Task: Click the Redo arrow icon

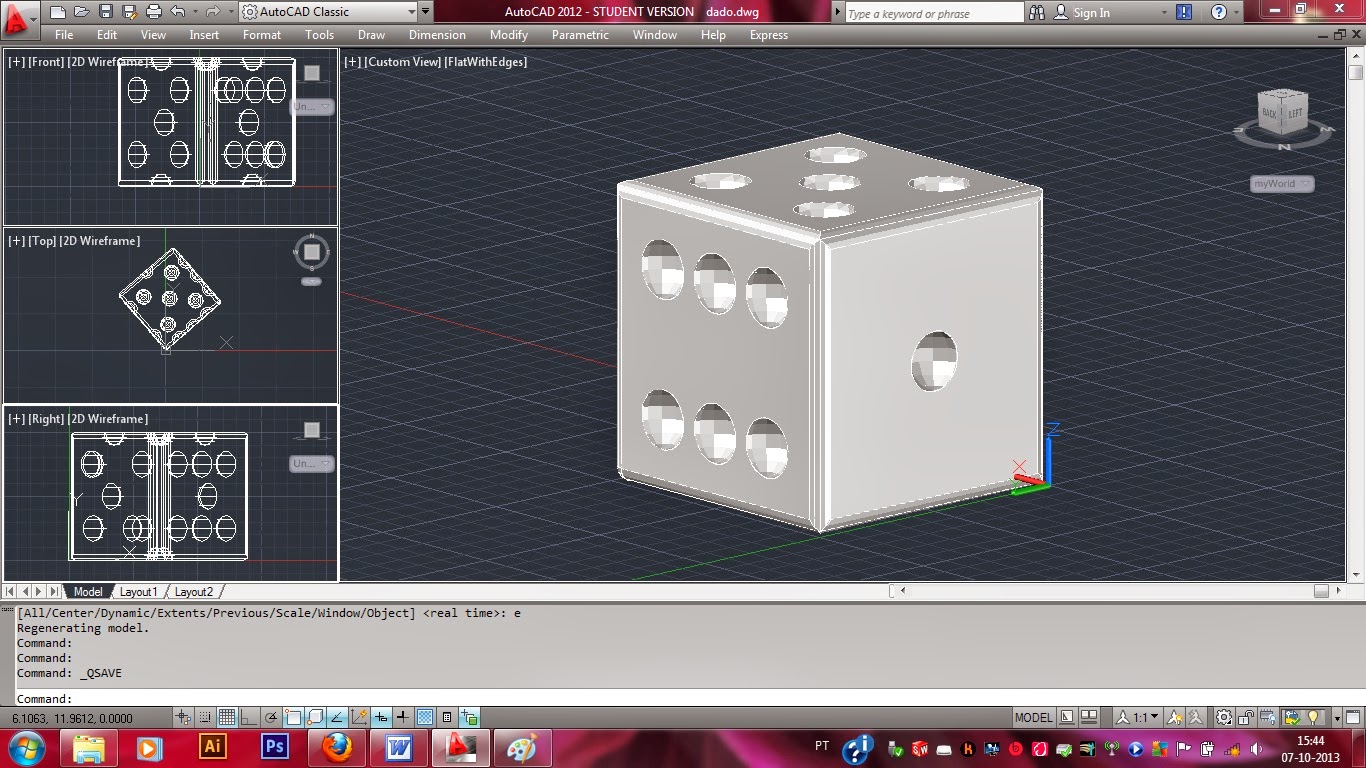Action: coord(212,12)
